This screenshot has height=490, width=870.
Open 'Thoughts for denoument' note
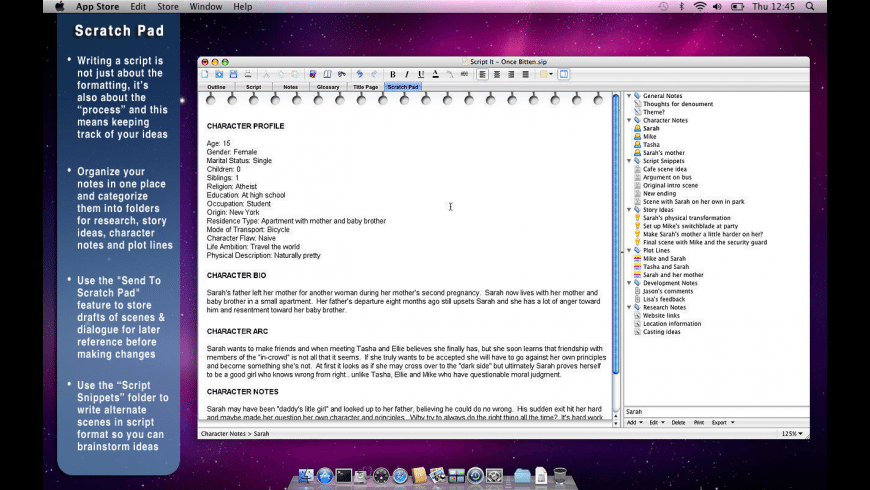pyautogui.click(x=677, y=104)
